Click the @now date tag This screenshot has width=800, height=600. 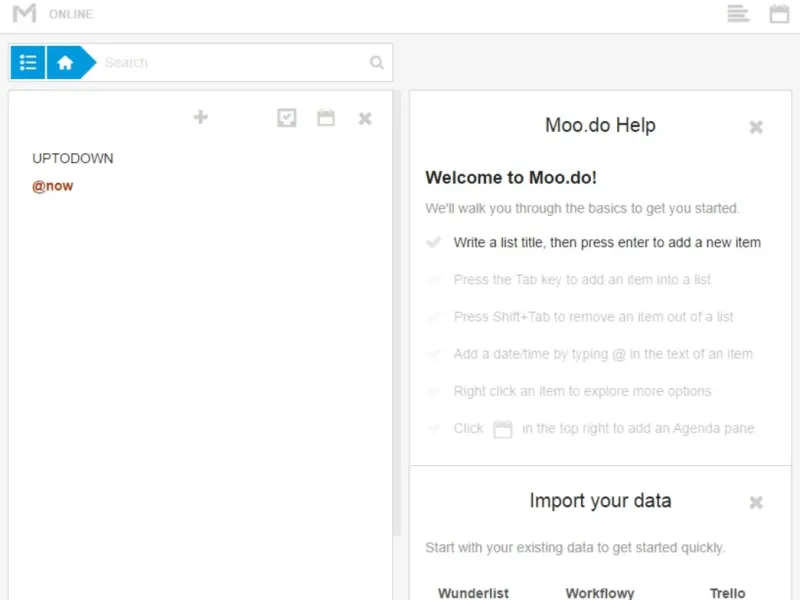pos(53,186)
